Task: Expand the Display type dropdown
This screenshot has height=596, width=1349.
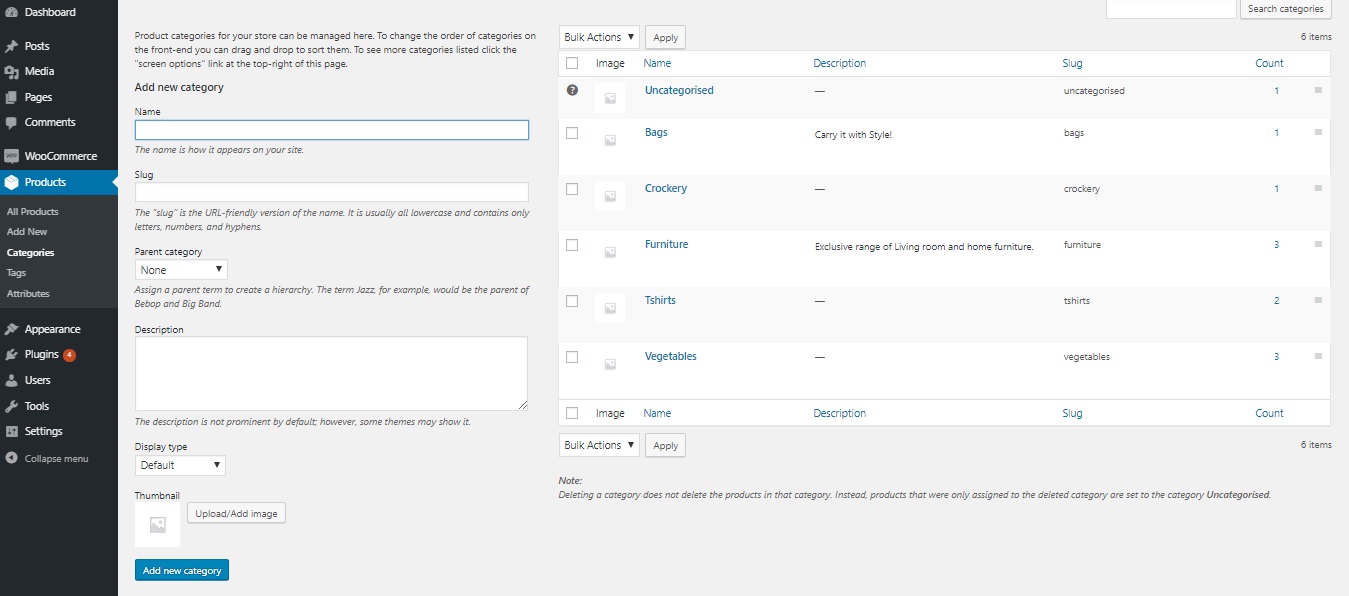Action: [180, 465]
